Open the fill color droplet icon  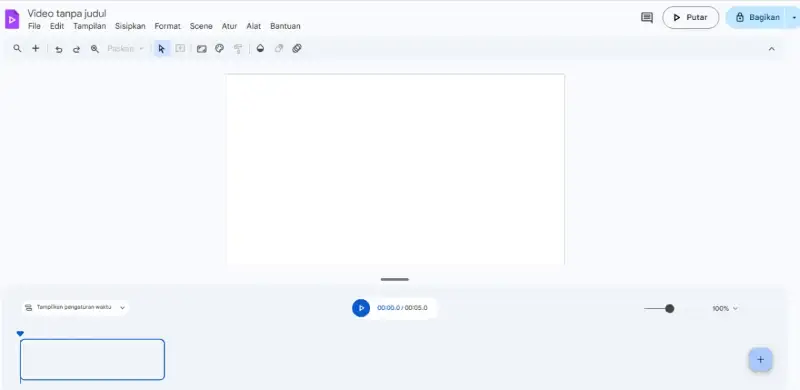pyautogui.click(x=260, y=49)
